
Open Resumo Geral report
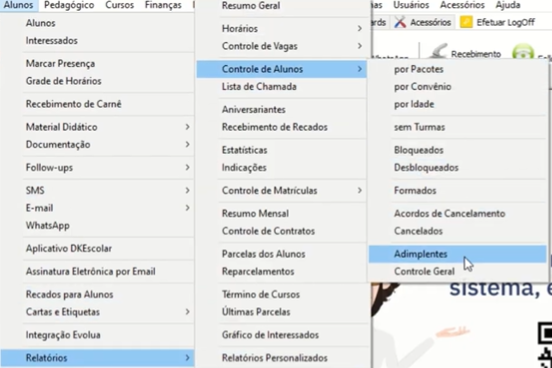click(251, 6)
